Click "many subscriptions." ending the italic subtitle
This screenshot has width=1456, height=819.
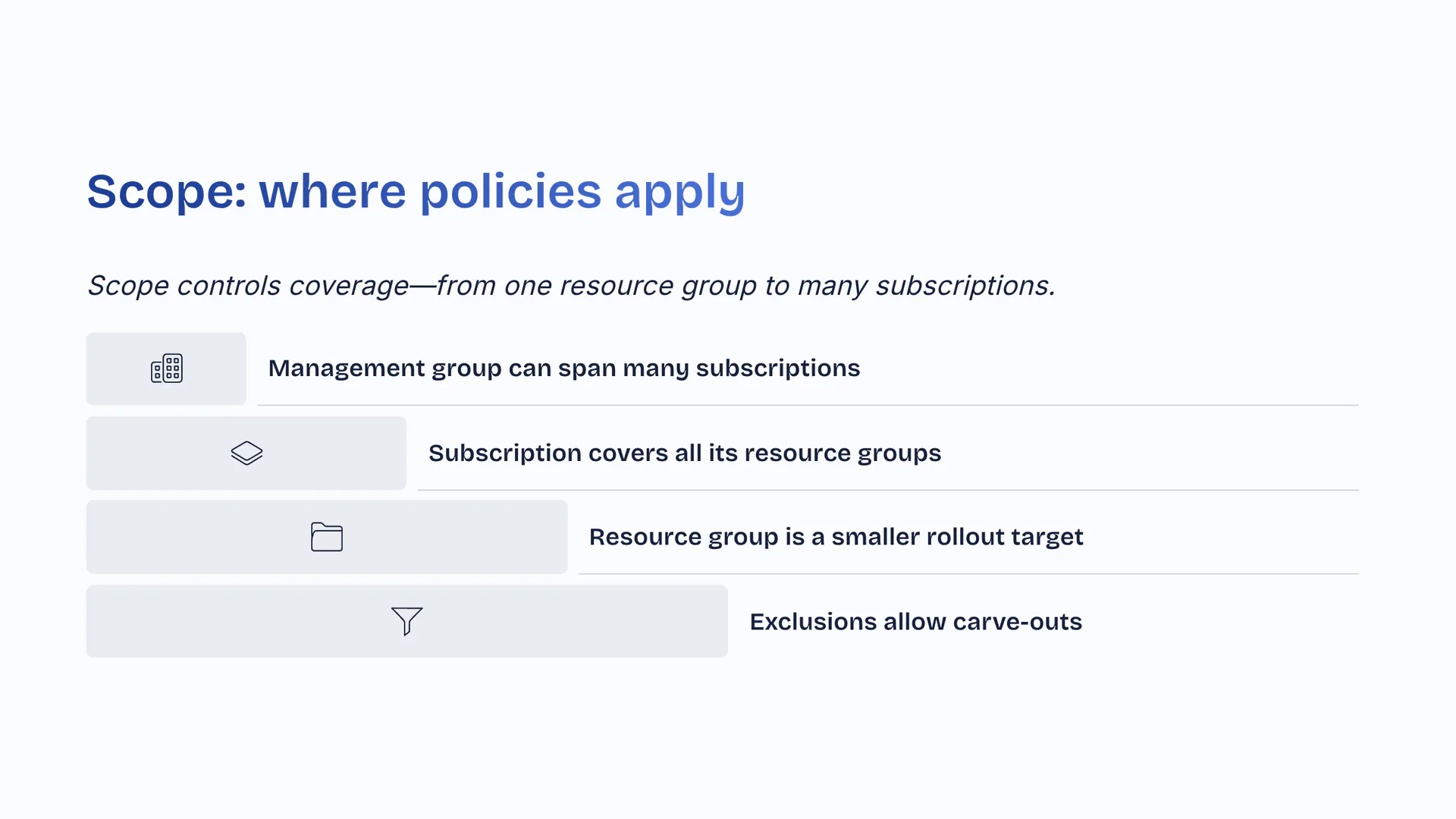click(x=926, y=286)
